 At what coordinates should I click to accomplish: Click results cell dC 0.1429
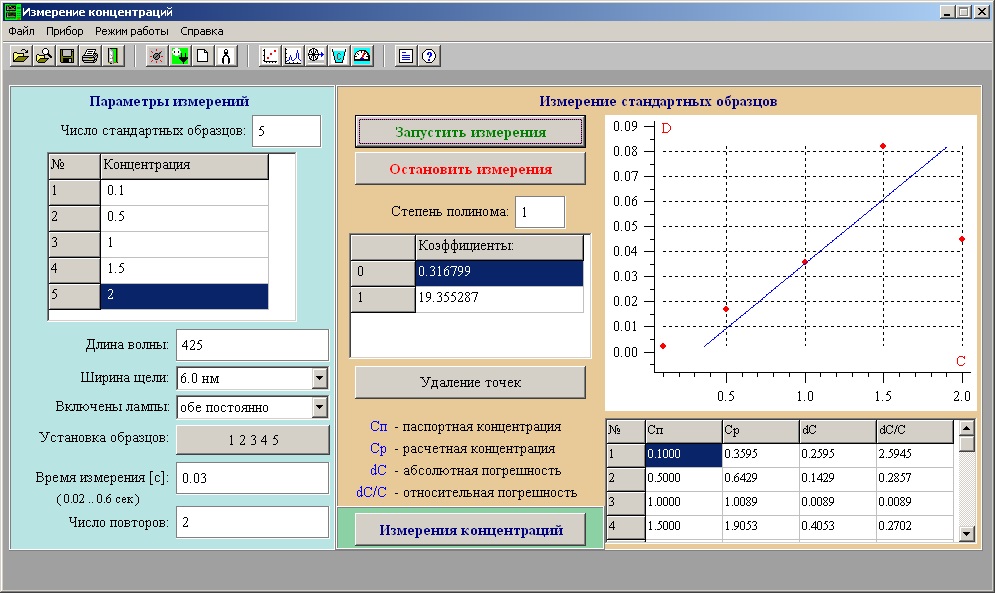pyautogui.click(x=838, y=478)
